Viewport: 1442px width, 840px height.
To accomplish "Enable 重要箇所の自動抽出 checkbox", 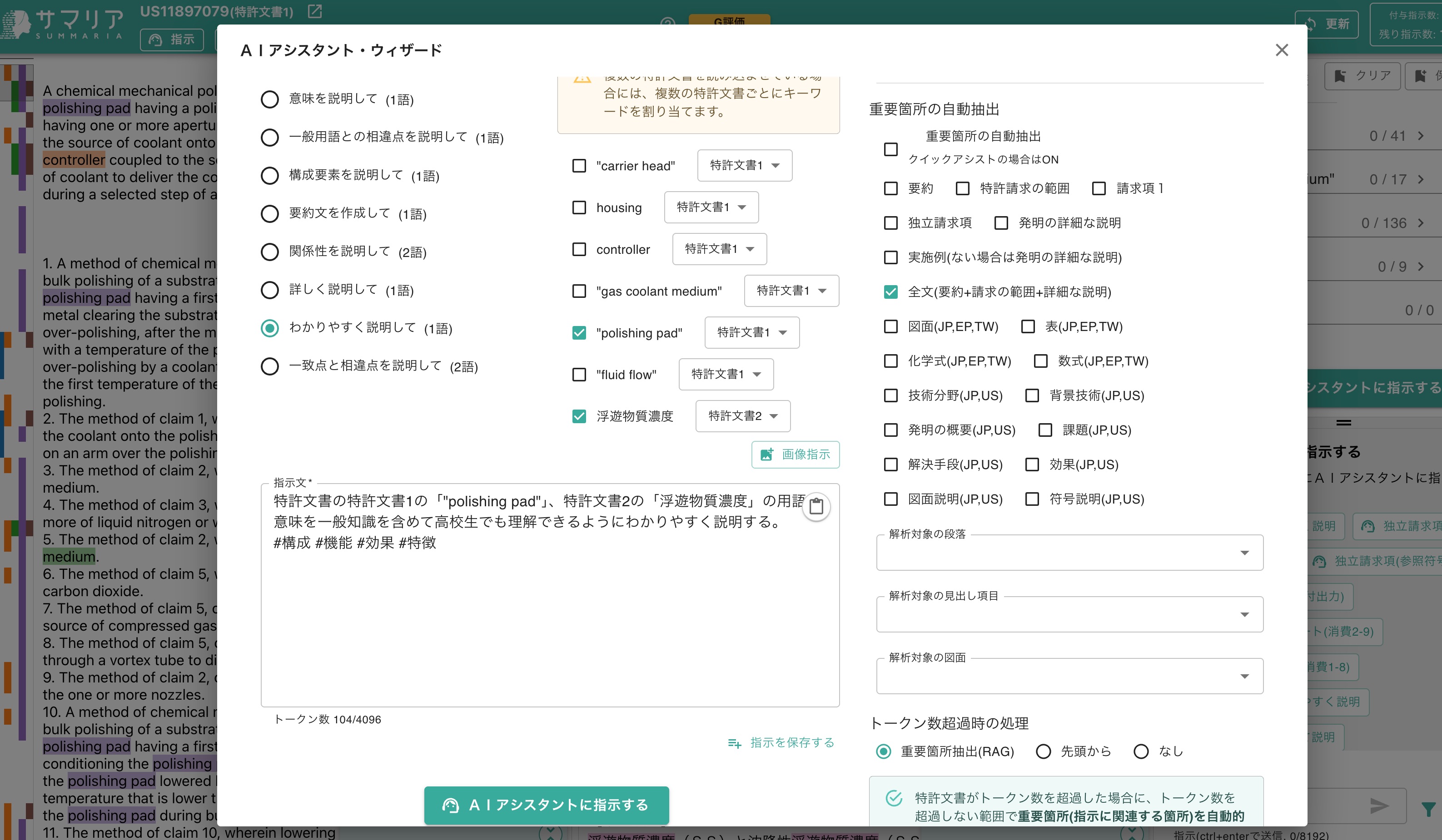I will pos(891,149).
